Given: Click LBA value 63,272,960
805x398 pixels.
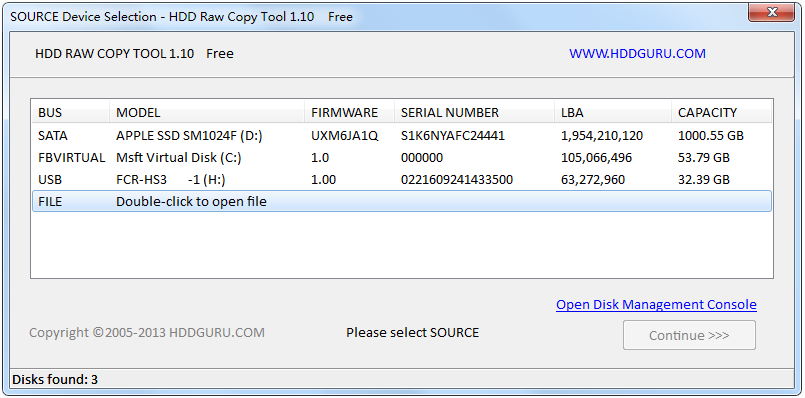Looking at the screenshot, I should 593,180.
